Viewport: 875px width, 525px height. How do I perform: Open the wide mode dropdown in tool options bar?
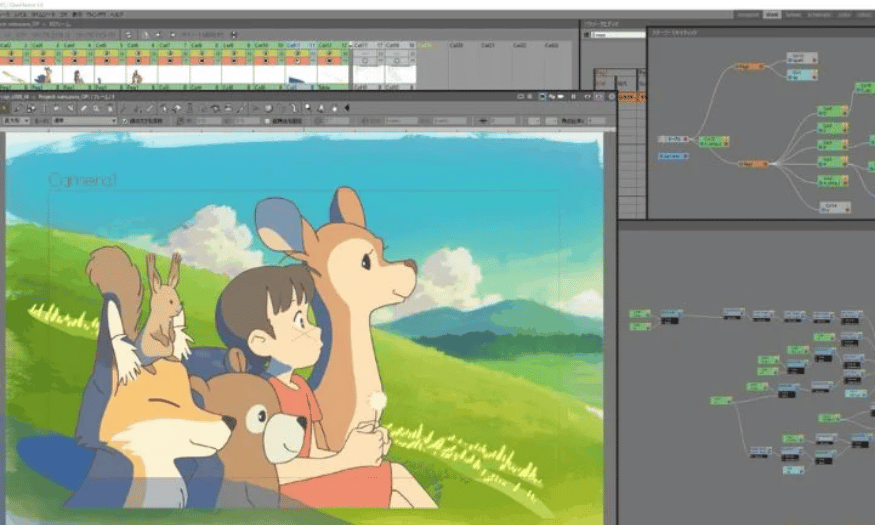pos(84,121)
